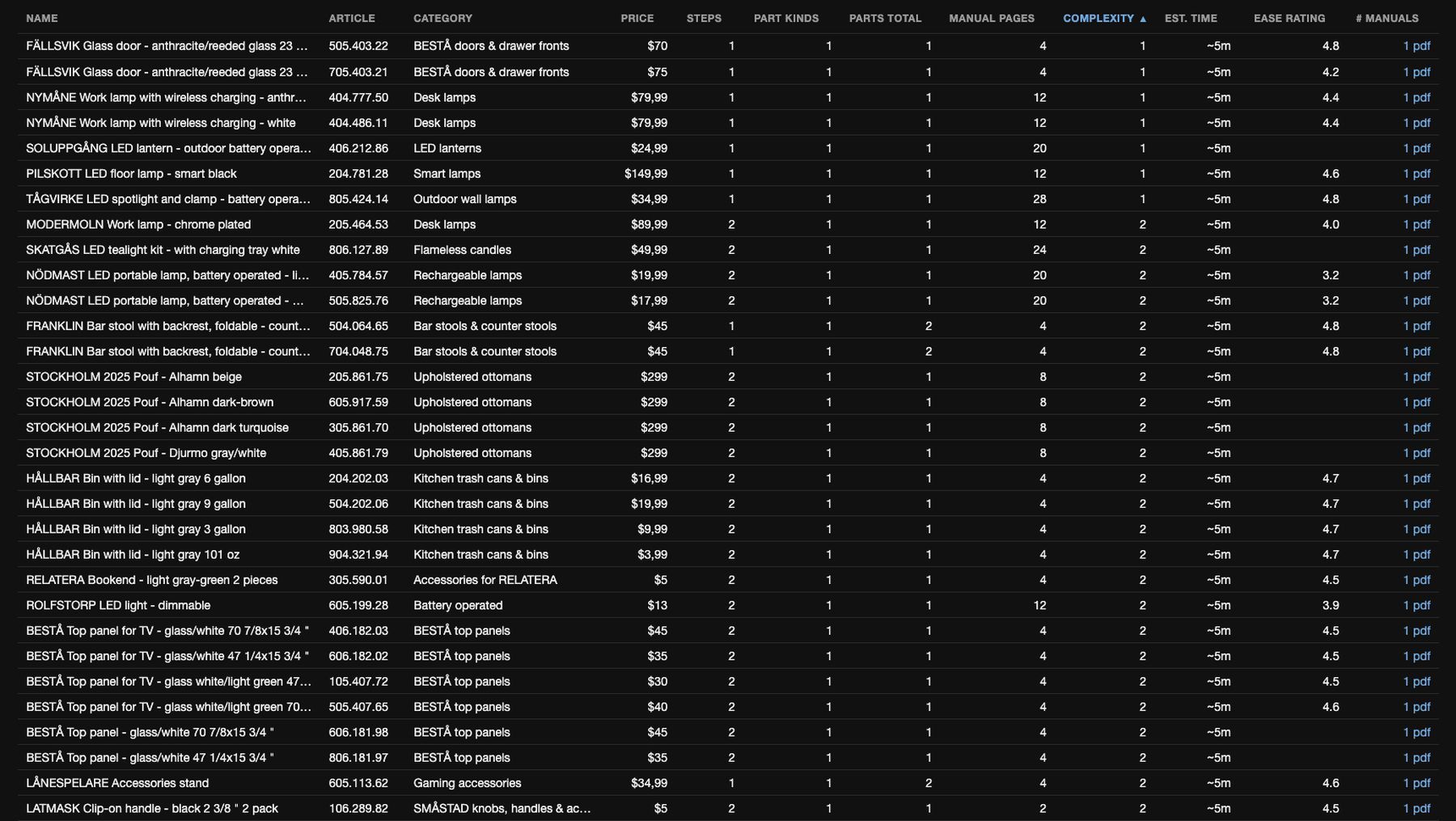The width and height of the screenshot is (1456, 821).
Task: Click the $149,99 price cell
Action: pos(645,174)
